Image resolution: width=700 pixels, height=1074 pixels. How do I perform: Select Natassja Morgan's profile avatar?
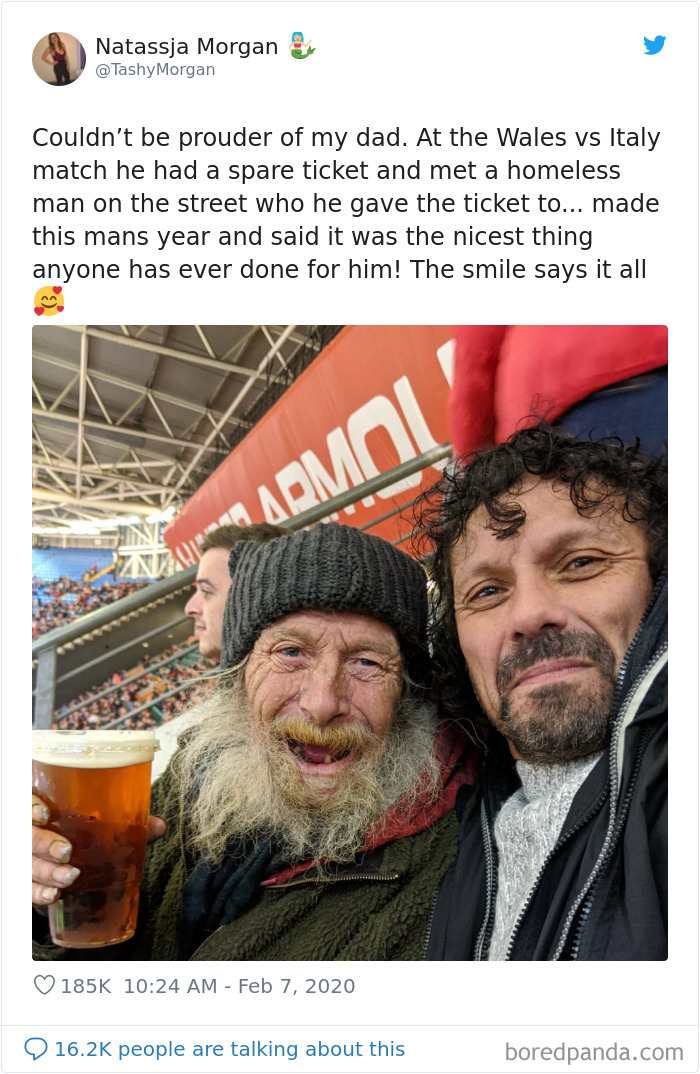59,58
